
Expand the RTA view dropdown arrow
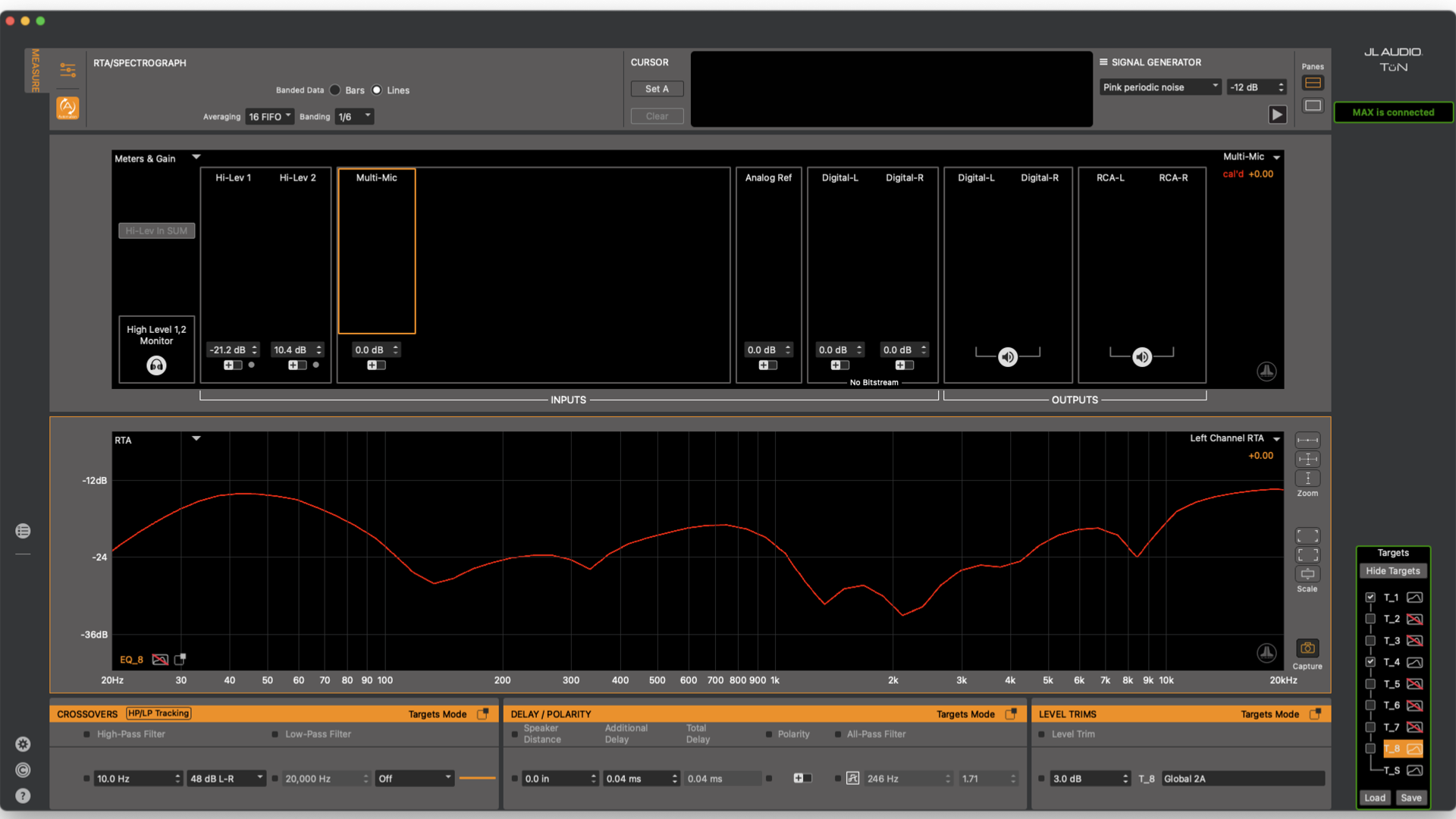(x=196, y=438)
